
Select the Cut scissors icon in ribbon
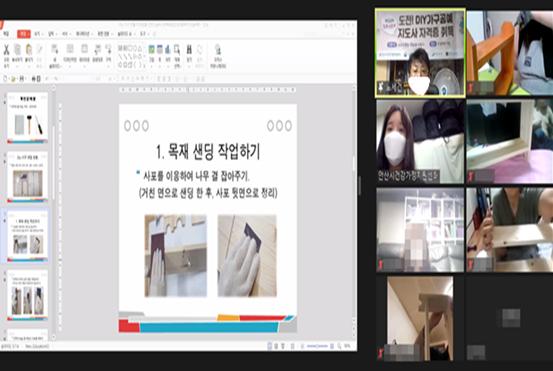click(6, 50)
